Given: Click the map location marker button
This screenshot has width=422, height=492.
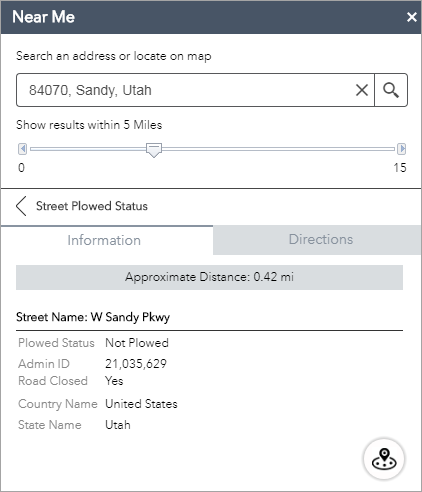Looking at the screenshot, I should [x=384, y=459].
